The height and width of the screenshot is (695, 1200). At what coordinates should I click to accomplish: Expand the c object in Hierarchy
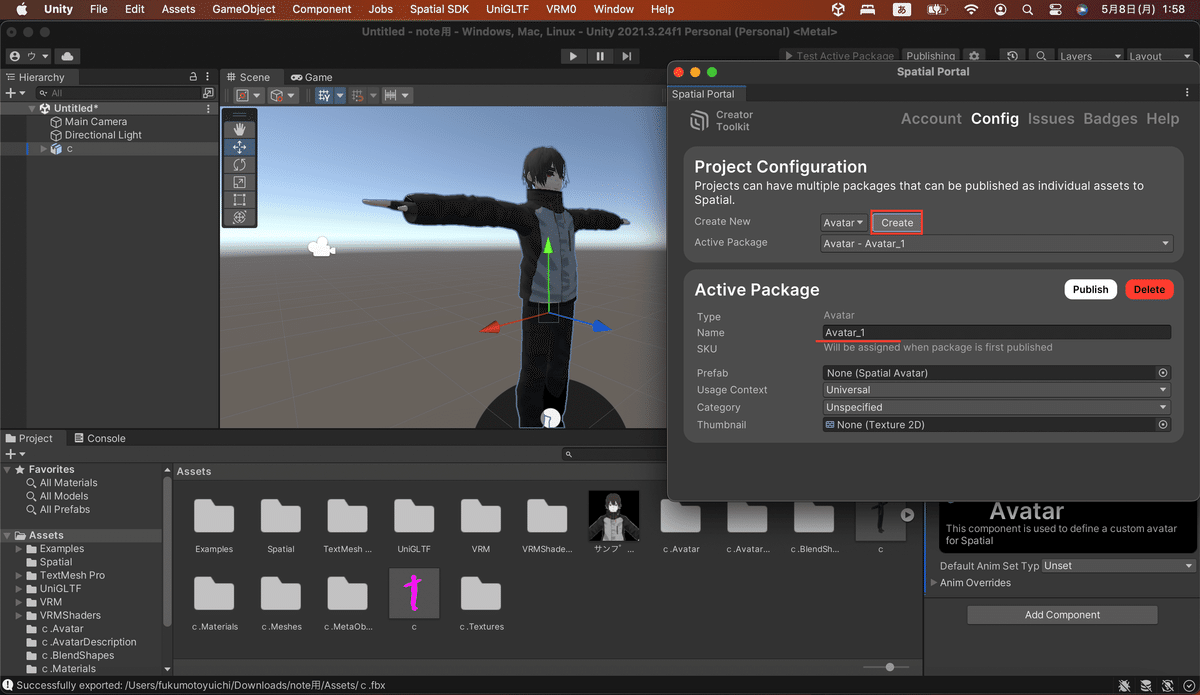tap(43, 149)
